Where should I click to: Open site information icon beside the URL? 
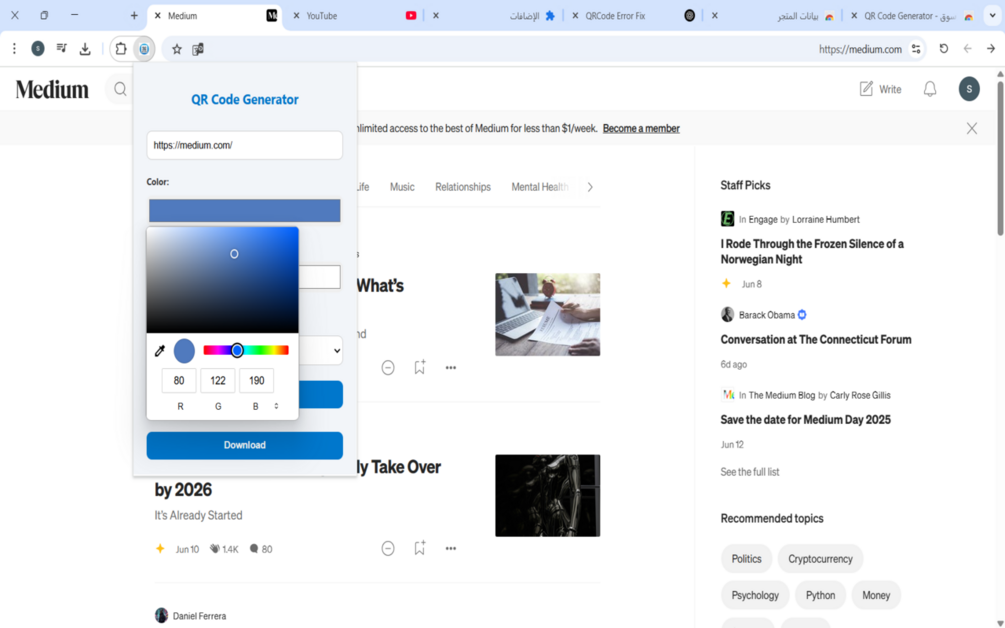[917, 49]
